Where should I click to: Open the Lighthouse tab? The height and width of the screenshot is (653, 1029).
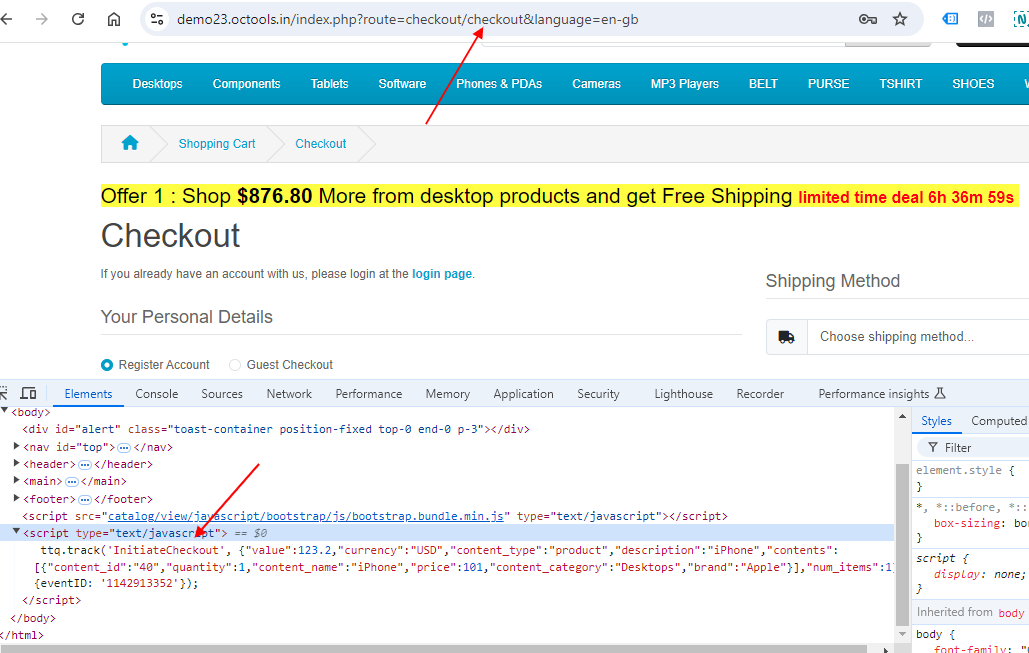click(683, 394)
